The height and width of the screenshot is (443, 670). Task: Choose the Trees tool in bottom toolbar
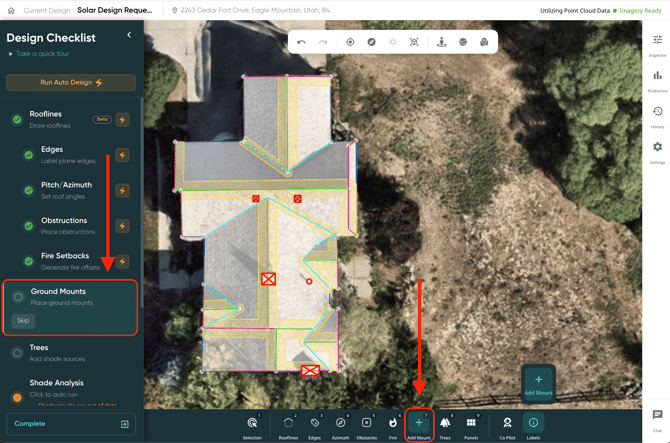tap(445, 426)
